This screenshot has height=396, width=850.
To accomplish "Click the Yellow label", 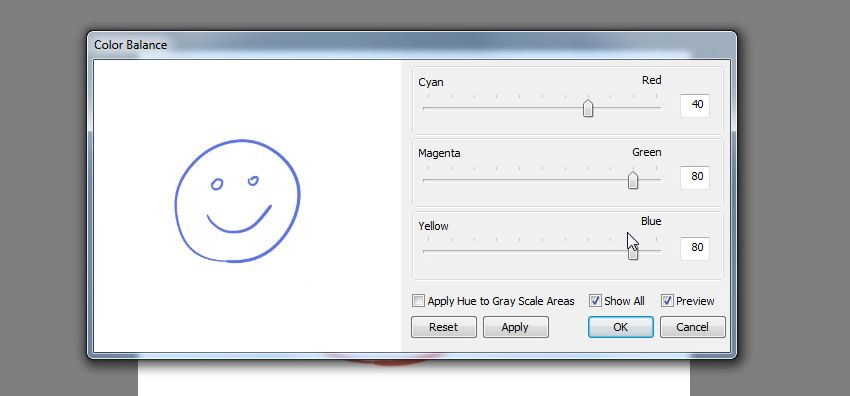I will pos(433,226).
